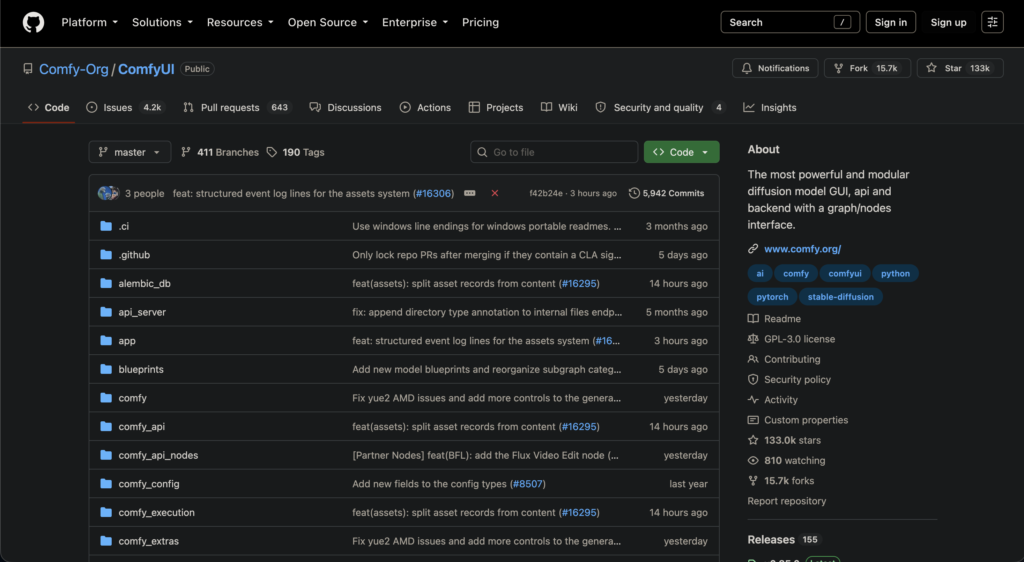
Task: Select the Star icon button
Action: click(931, 68)
